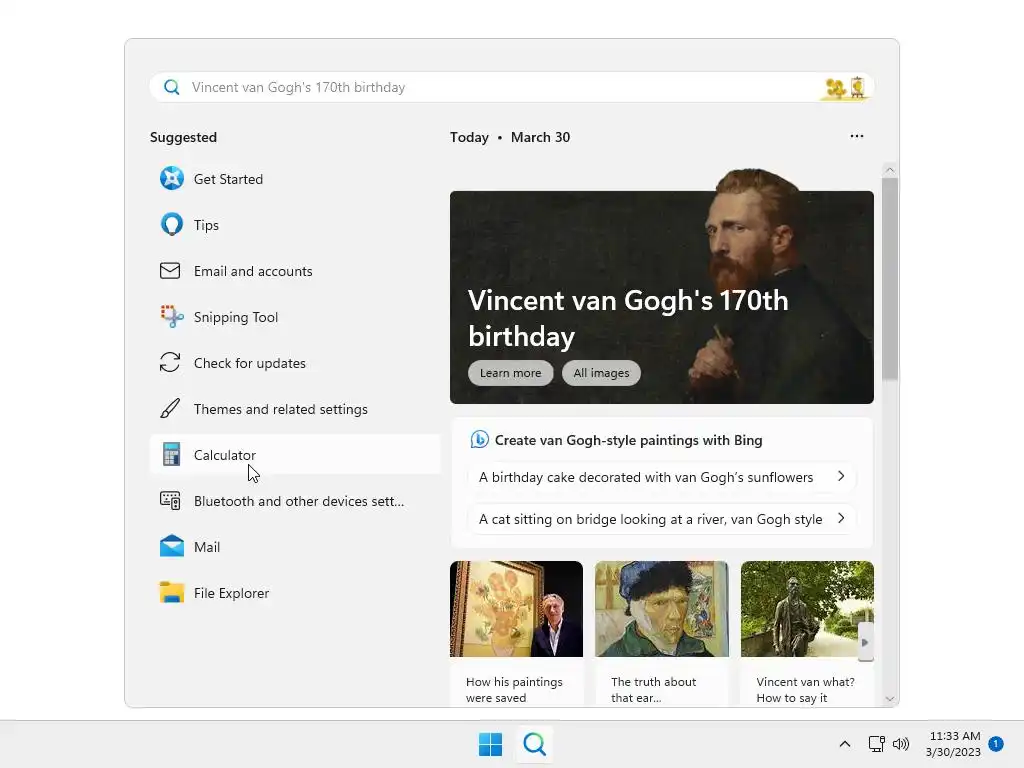Click the 'Themes and related settings' label

[x=281, y=409]
